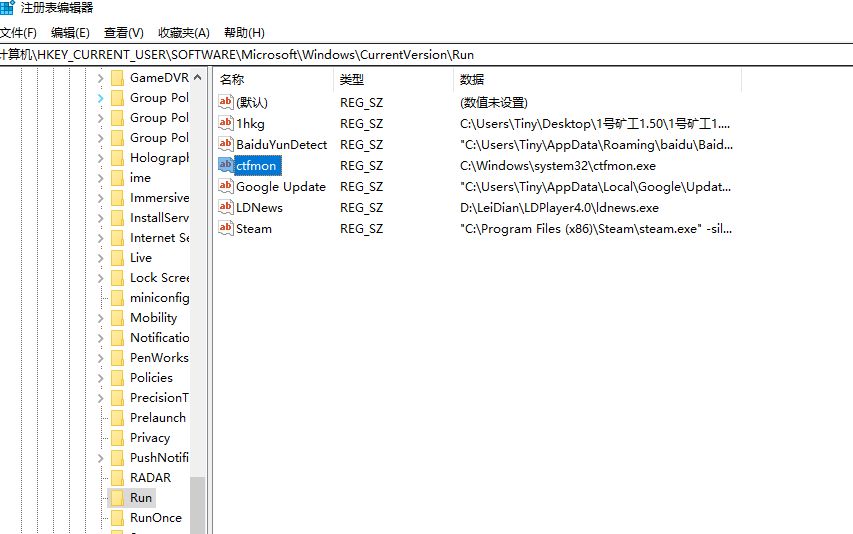Open the 编辑(E) menu
The width and height of the screenshot is (853, 534).
pyautogui.click(x=70, y=33)
